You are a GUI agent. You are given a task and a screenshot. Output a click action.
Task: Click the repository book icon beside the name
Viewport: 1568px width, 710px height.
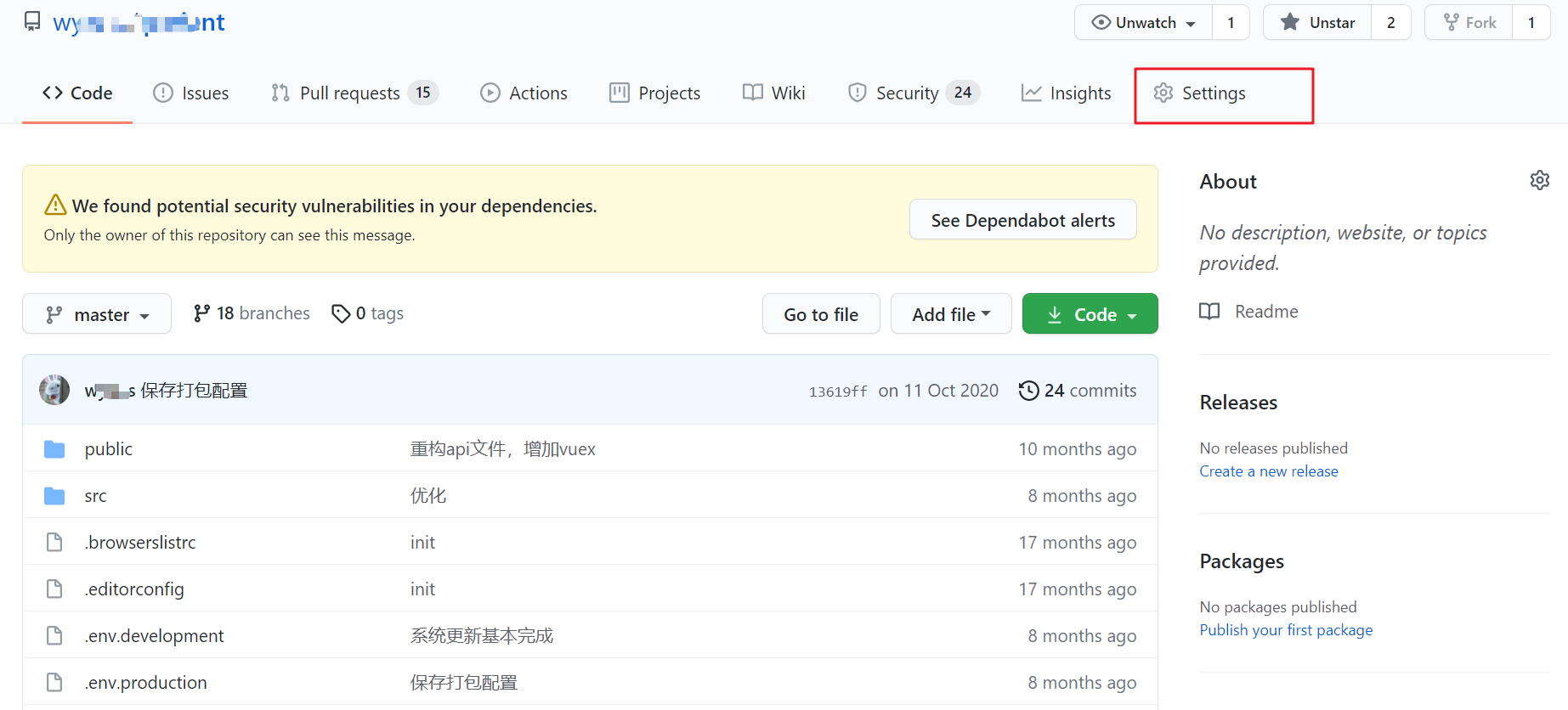pos(32,21)
